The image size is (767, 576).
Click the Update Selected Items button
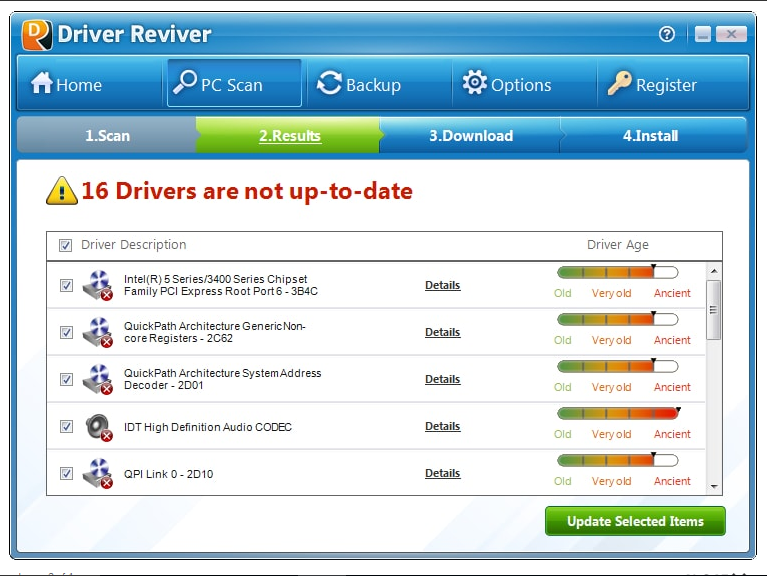pyautogui.click(x=635, y=521)
